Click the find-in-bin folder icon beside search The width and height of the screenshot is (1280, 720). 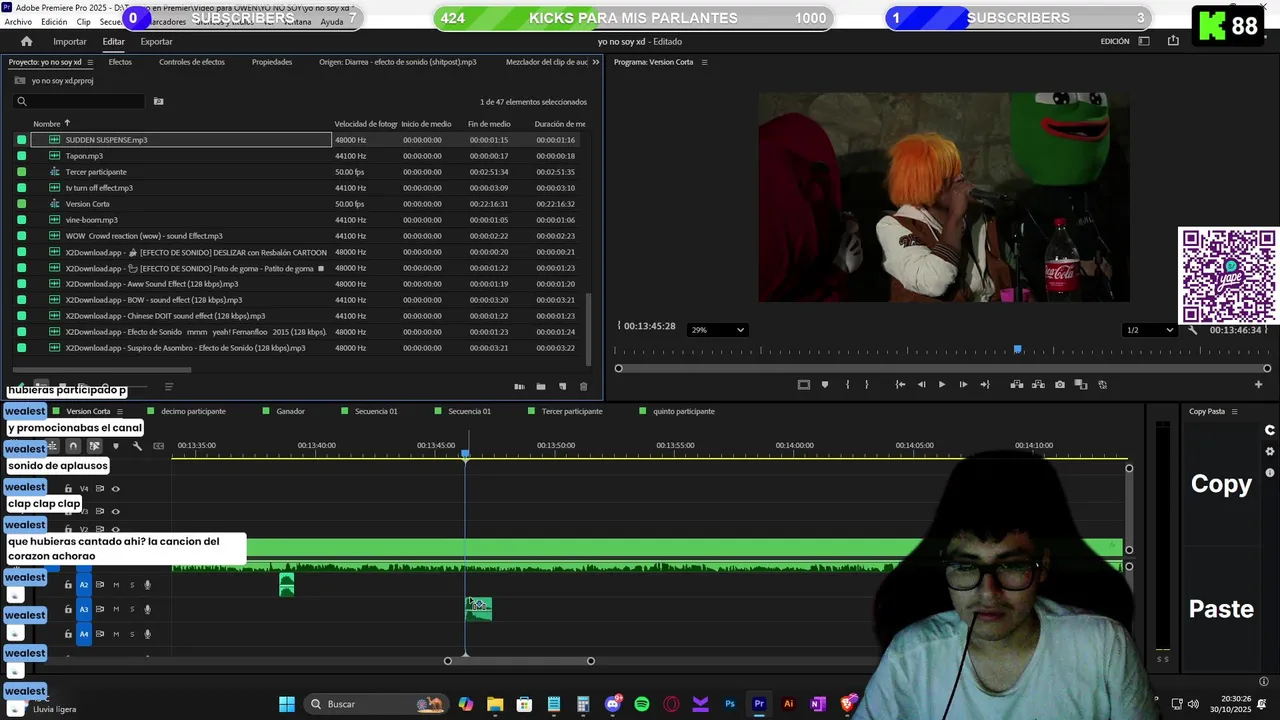[x=158, y=101]
